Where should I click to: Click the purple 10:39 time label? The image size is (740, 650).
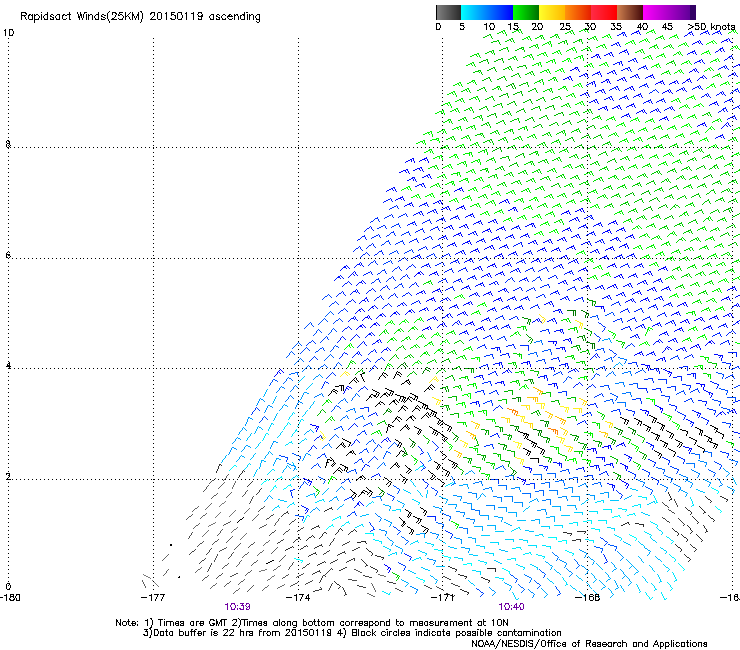pyautogui.click(x=237, y=607)
